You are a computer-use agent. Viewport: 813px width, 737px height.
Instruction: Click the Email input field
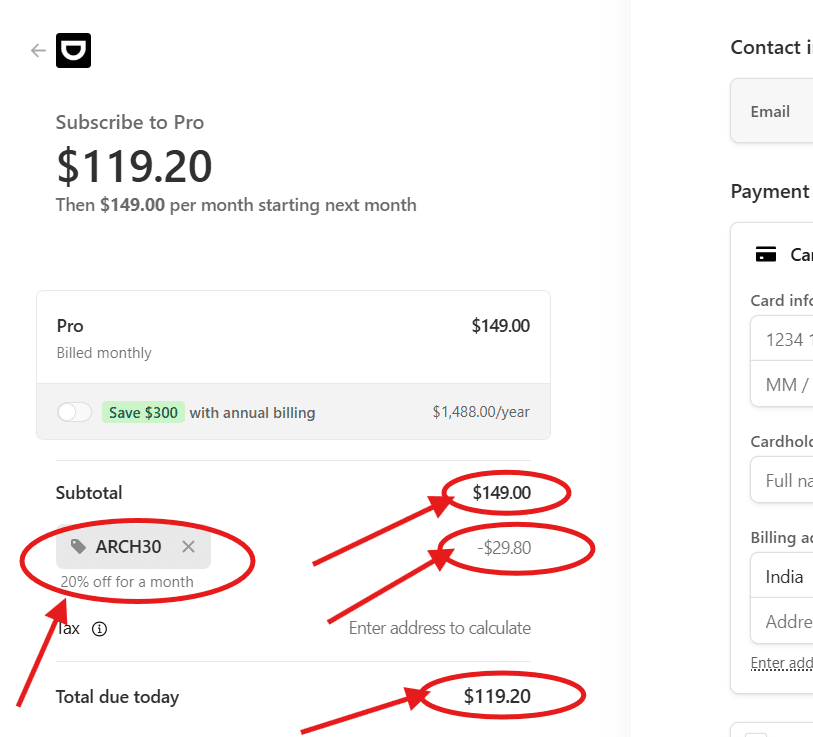coord(780,111)
